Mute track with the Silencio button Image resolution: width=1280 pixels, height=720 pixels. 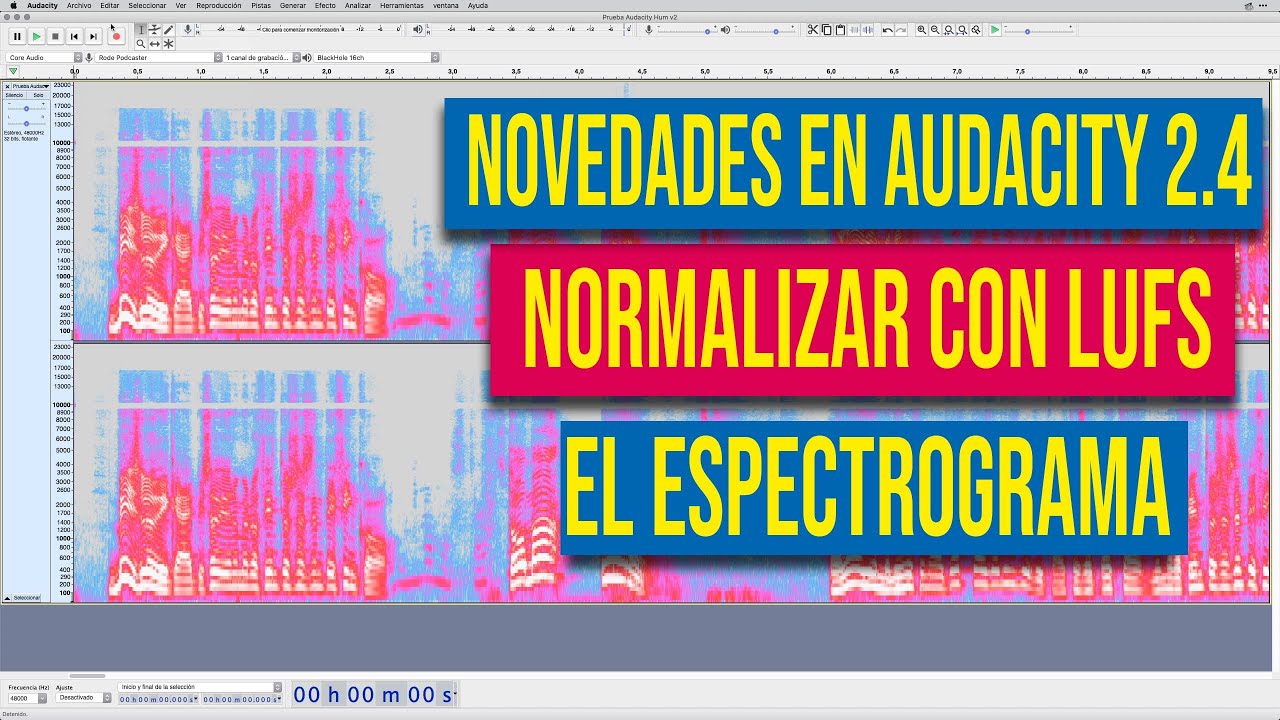[14, 95]
